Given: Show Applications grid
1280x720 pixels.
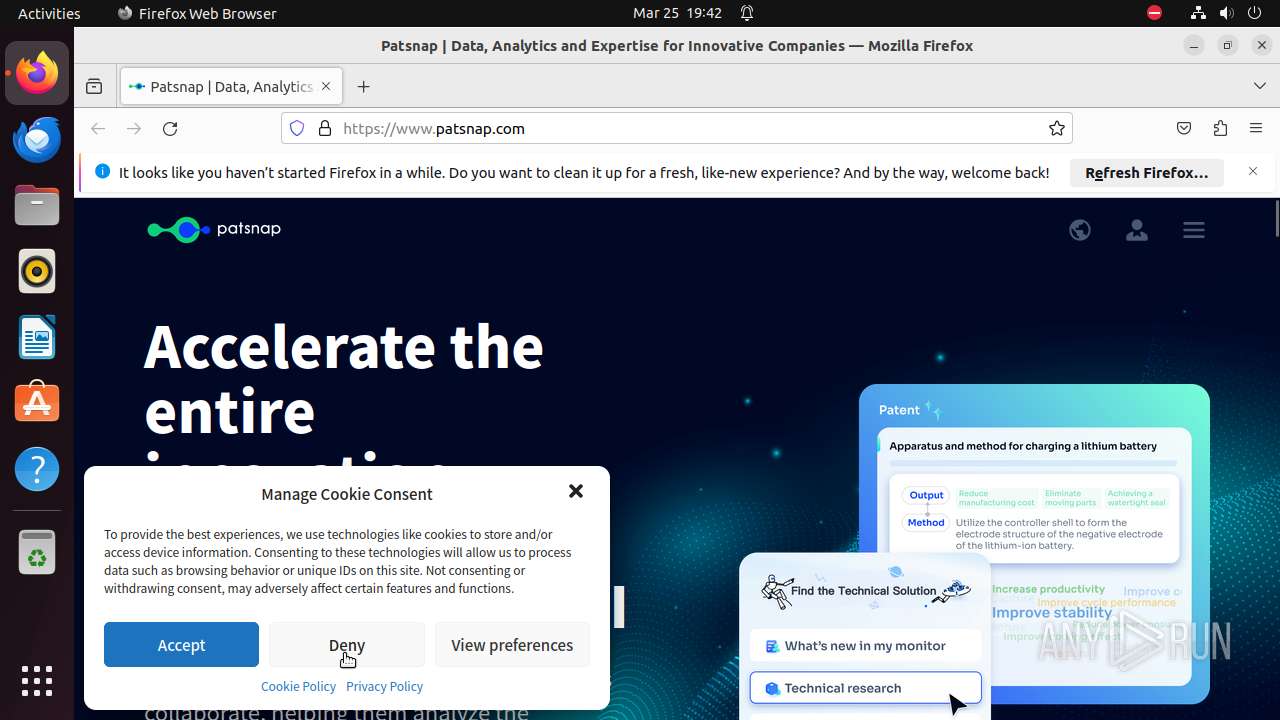Looking at the screenshot, I should 37,681.
